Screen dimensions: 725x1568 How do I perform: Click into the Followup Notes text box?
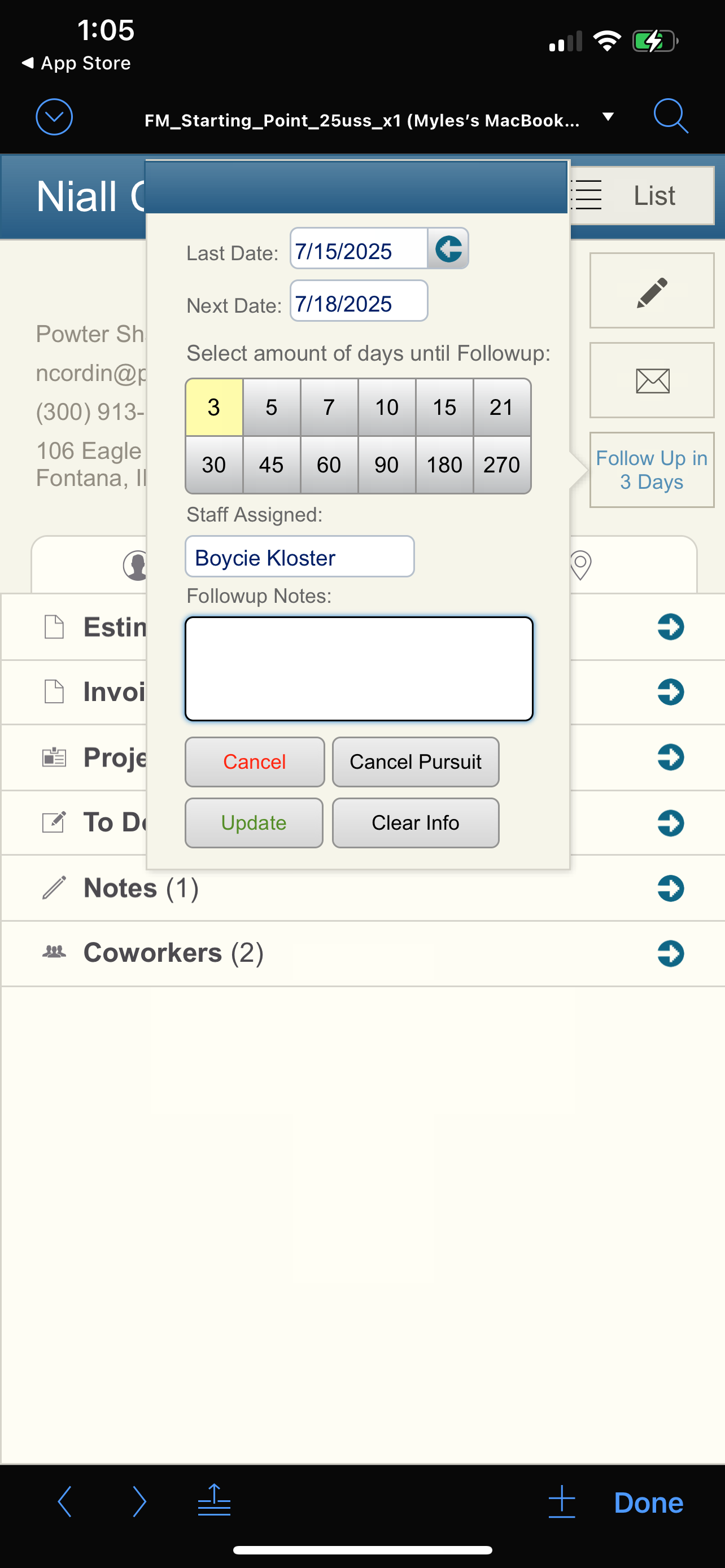359,668
